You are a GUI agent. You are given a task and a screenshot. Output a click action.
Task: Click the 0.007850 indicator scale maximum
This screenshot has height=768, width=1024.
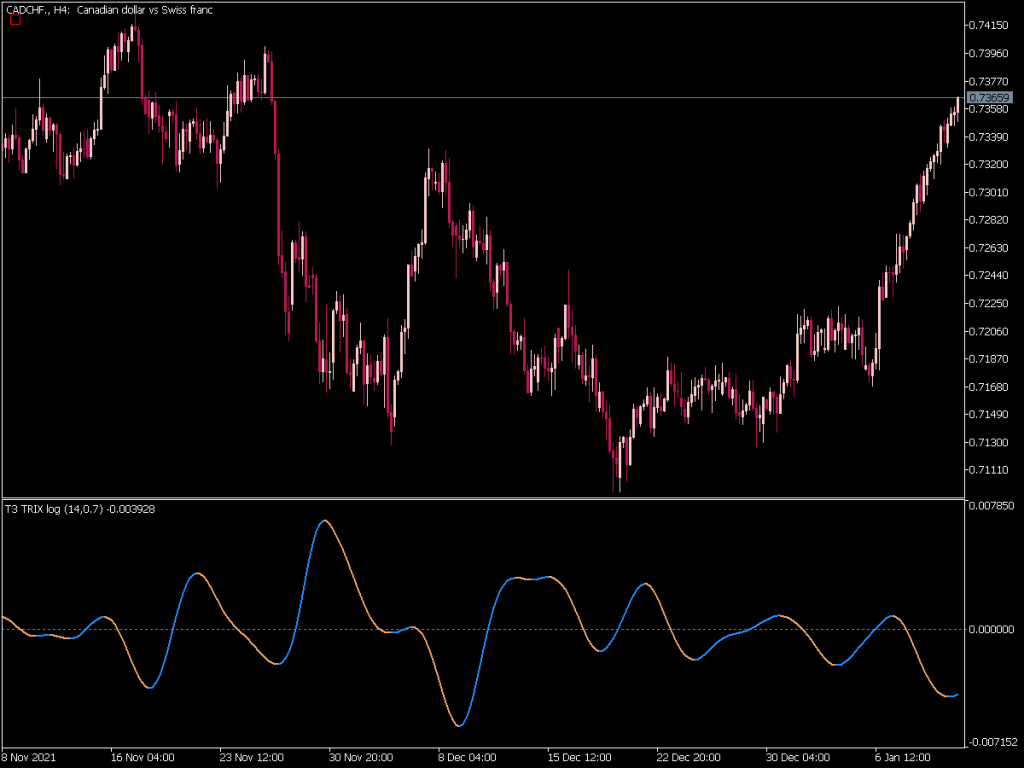pos(990,506)
